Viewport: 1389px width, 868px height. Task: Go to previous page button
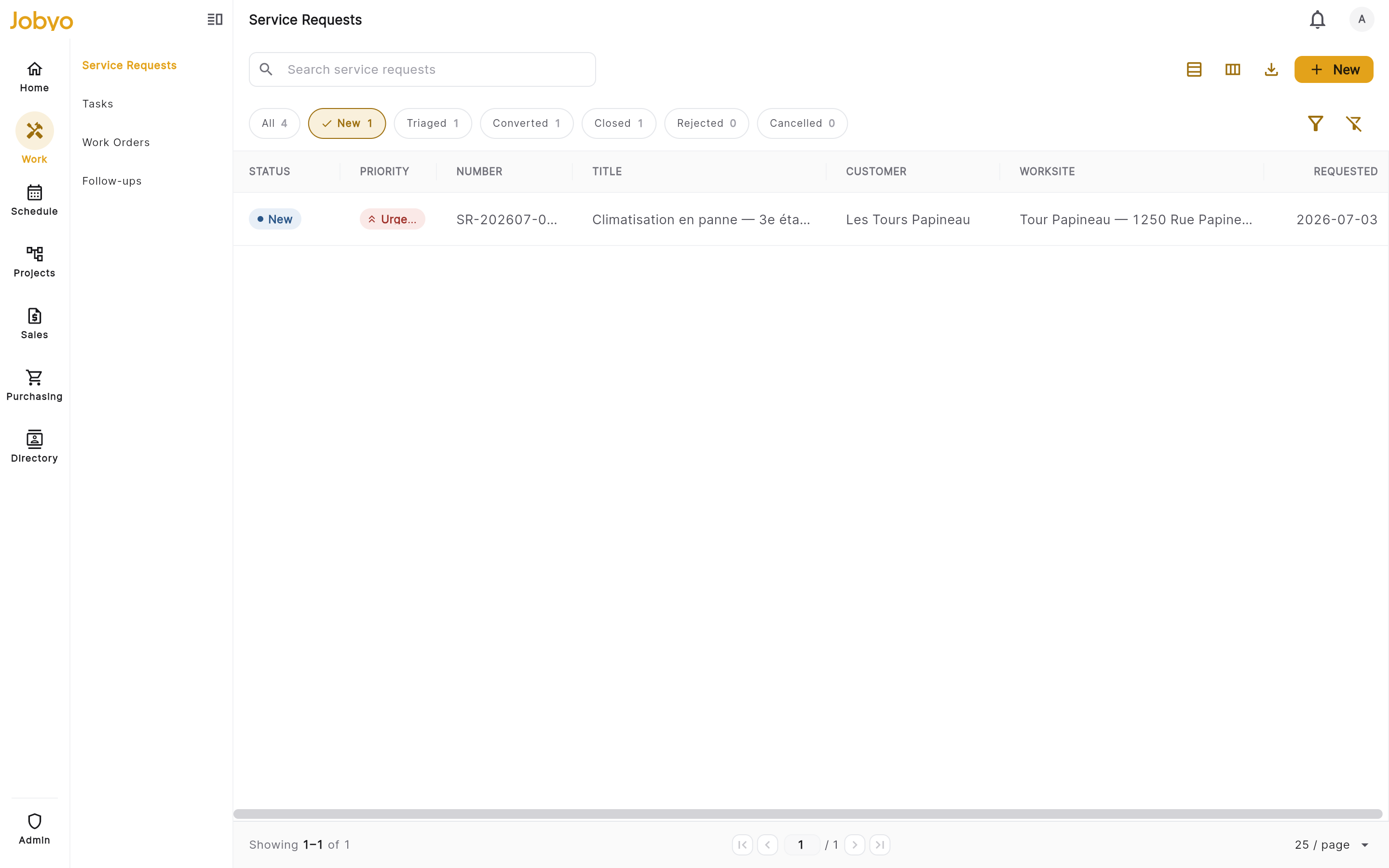click(767, 844)
